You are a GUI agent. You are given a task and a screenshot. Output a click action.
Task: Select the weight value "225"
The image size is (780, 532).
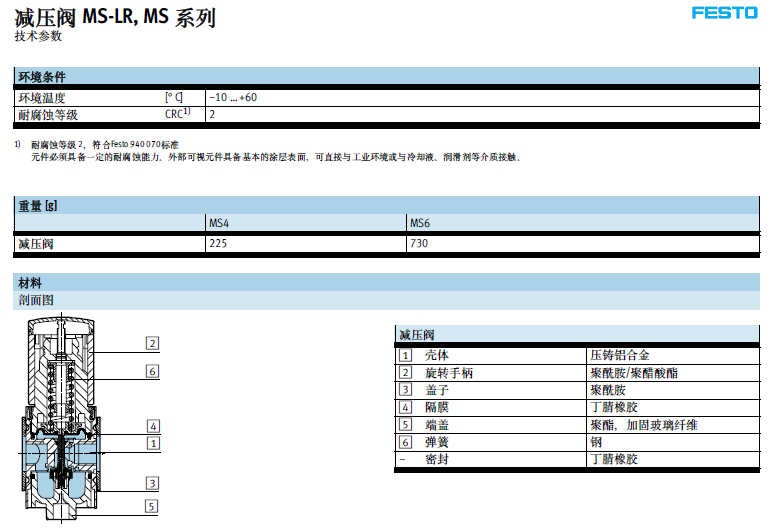[x=218, y=243]
